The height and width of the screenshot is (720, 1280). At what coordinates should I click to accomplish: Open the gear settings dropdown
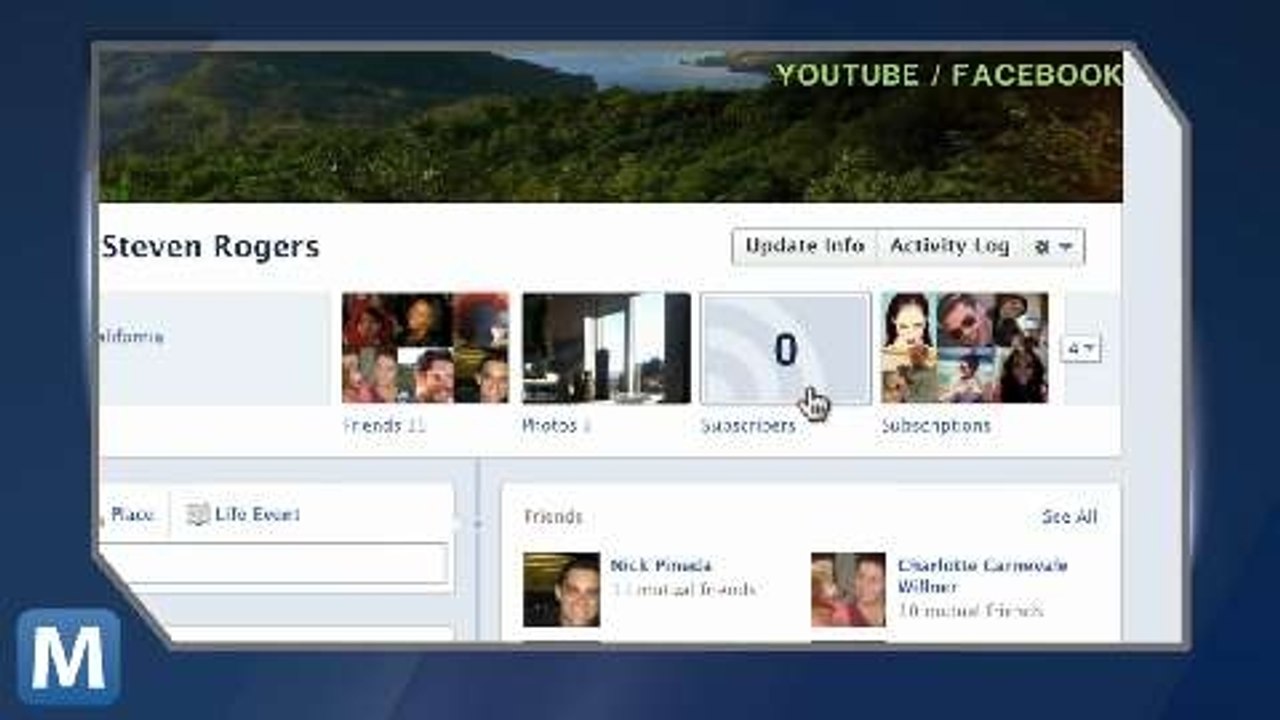click(x=1053, y=247)
